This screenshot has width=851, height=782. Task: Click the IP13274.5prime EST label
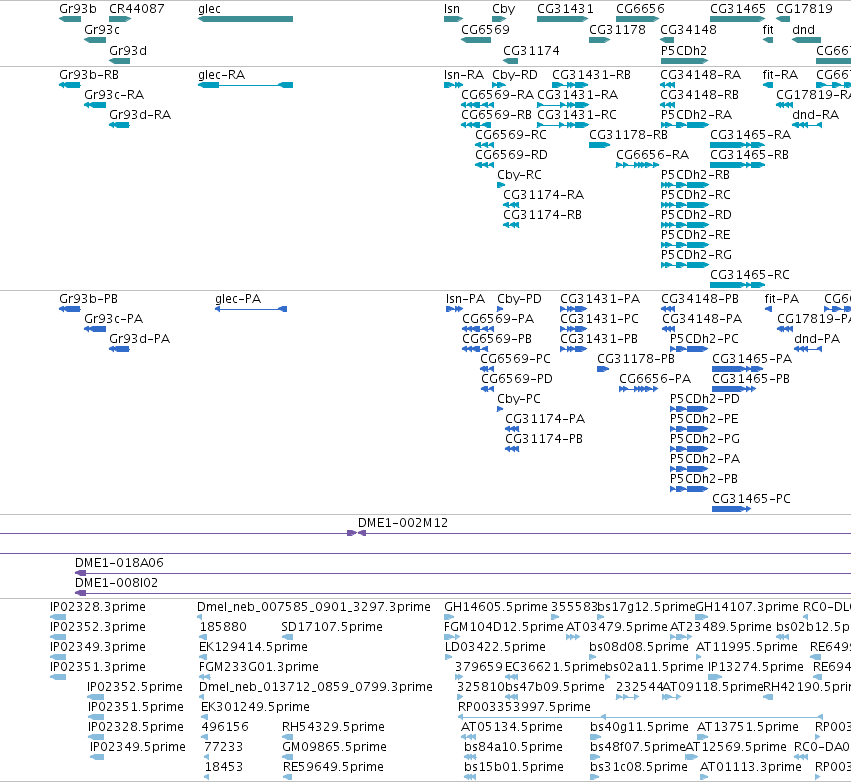tap(755, 666)
